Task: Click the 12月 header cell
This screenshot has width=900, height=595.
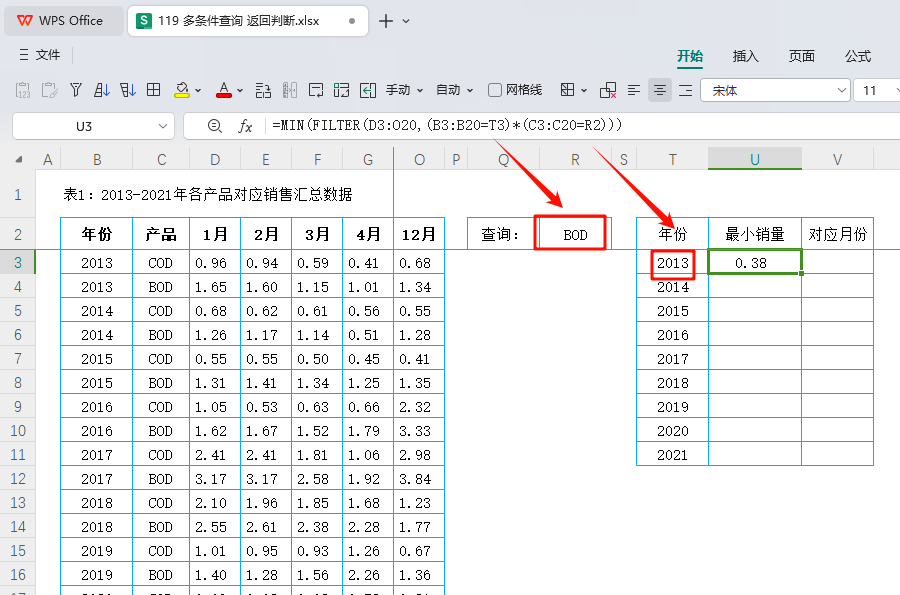Action: (x=419, y=234)
